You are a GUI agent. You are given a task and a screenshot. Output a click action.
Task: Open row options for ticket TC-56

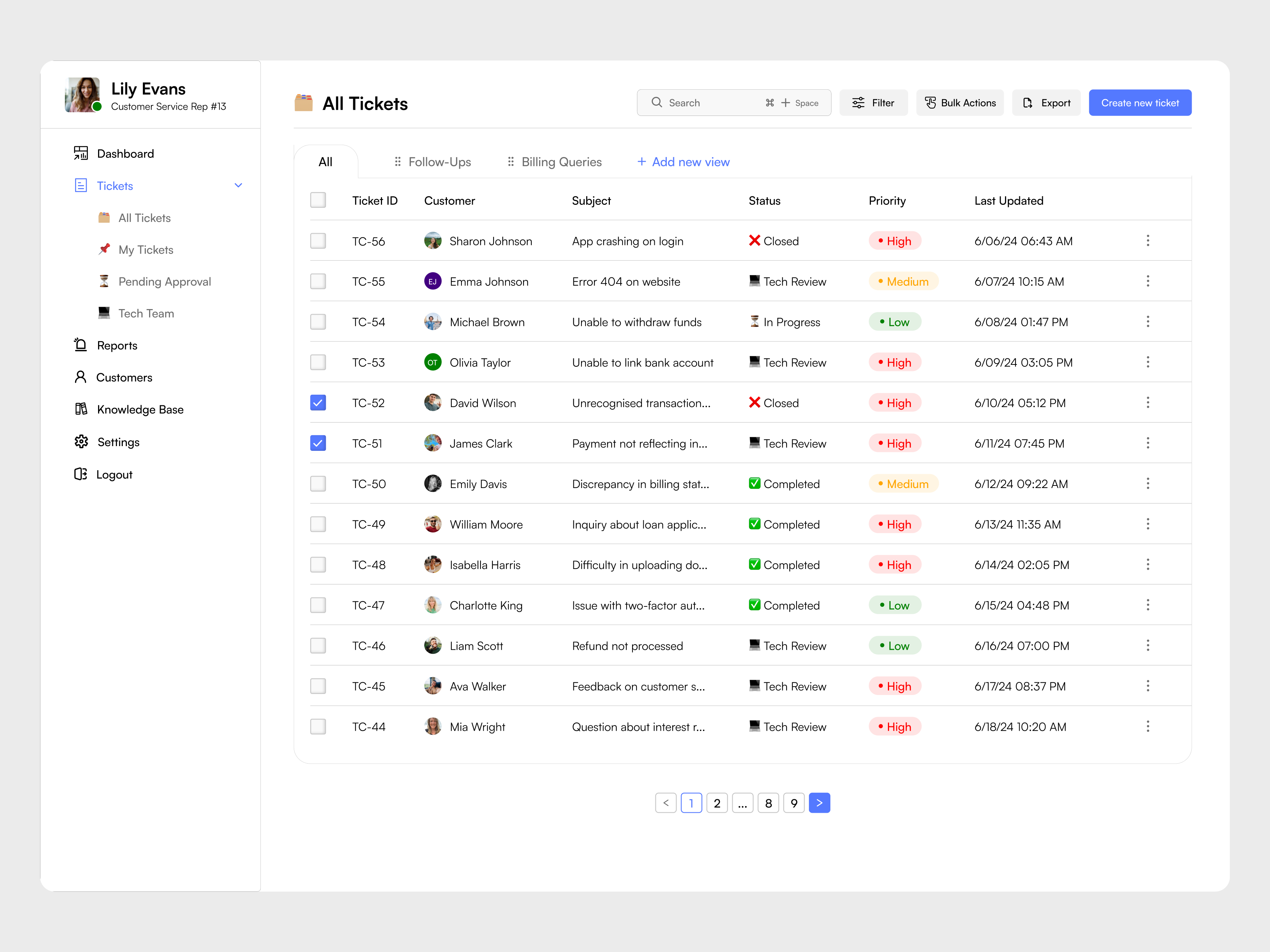pyautogui.click(x=1148, y=241)
